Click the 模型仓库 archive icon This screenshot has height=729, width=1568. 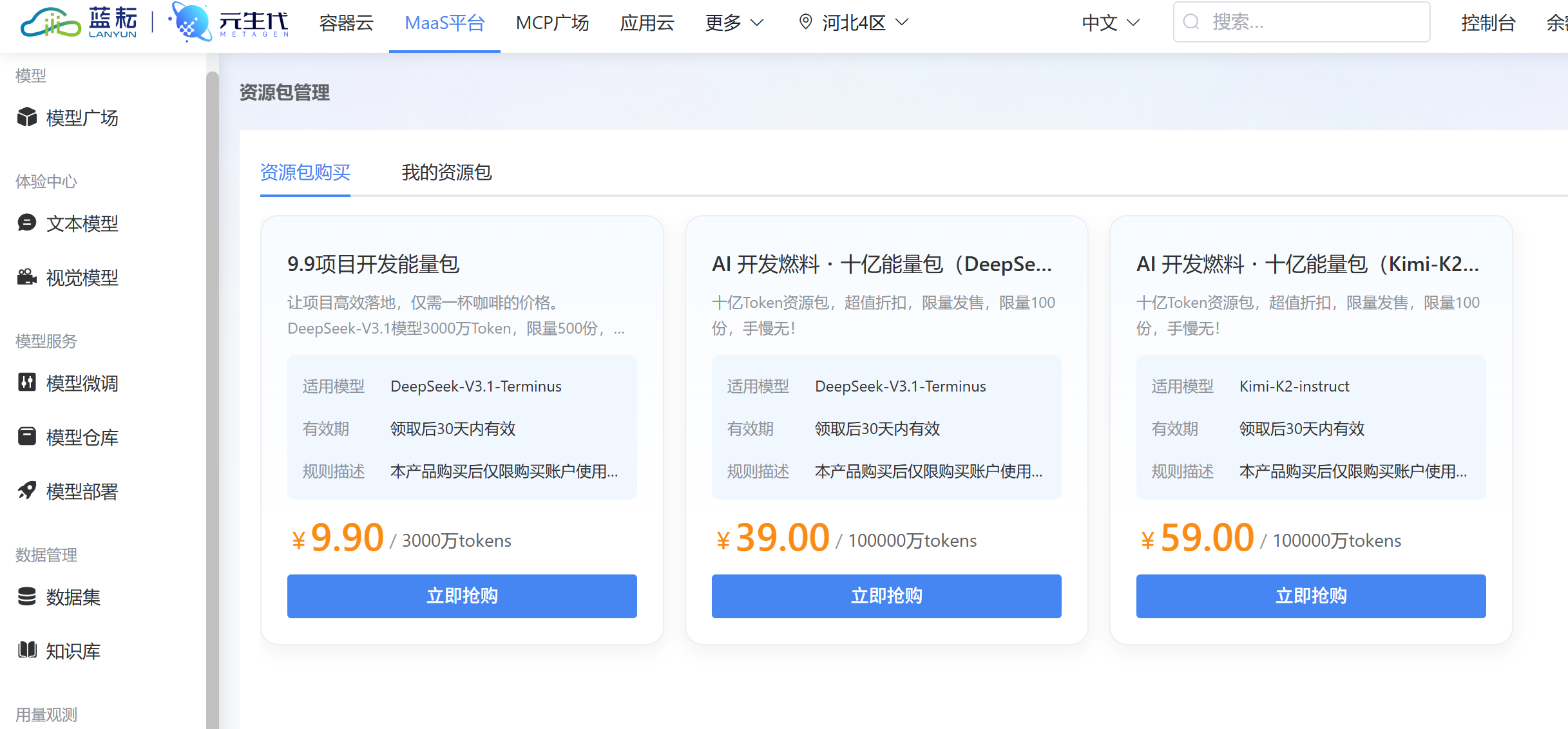[x=27, y=437]
